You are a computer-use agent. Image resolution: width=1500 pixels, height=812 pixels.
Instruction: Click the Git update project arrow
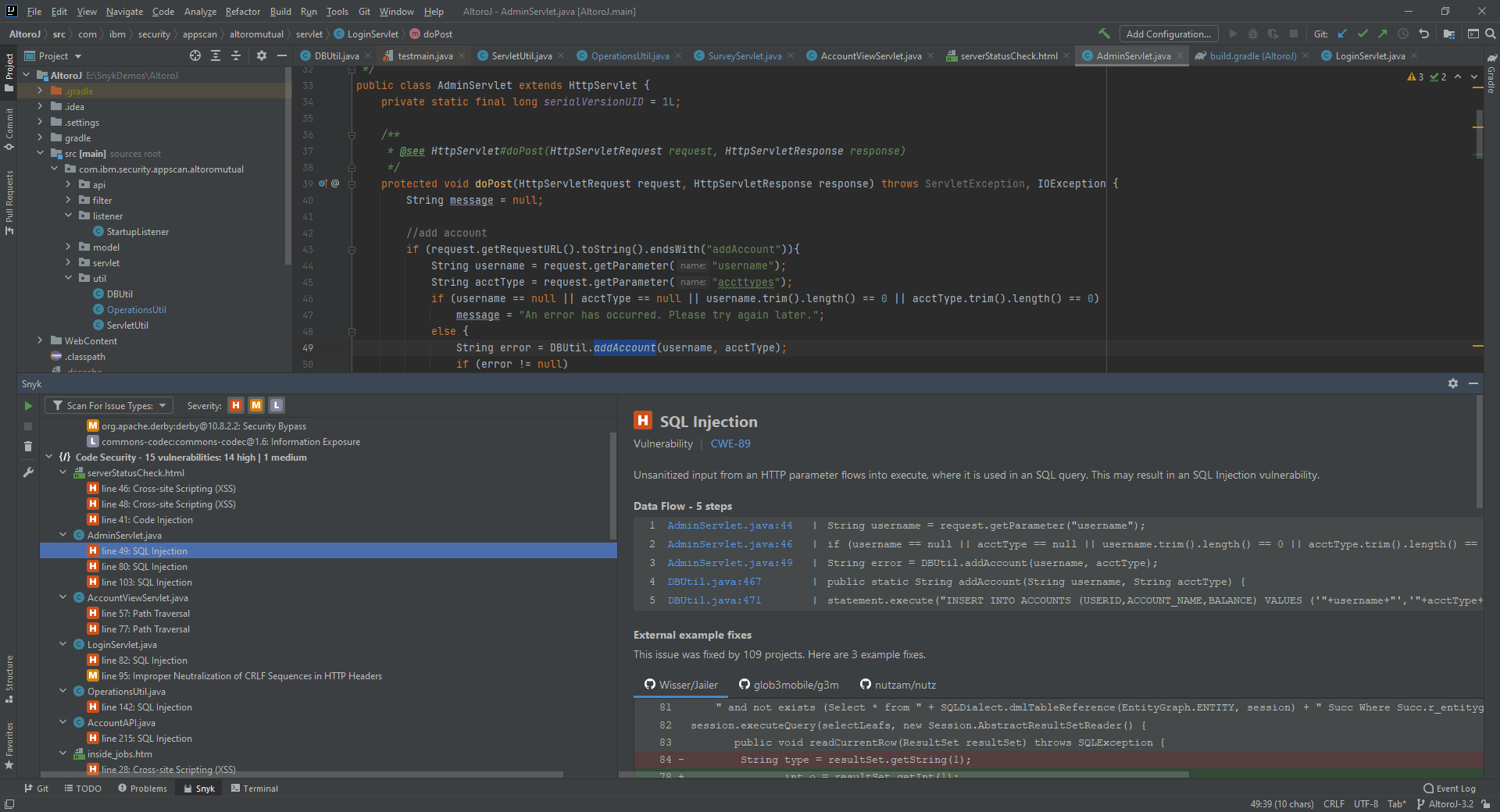click(1342, 34)
